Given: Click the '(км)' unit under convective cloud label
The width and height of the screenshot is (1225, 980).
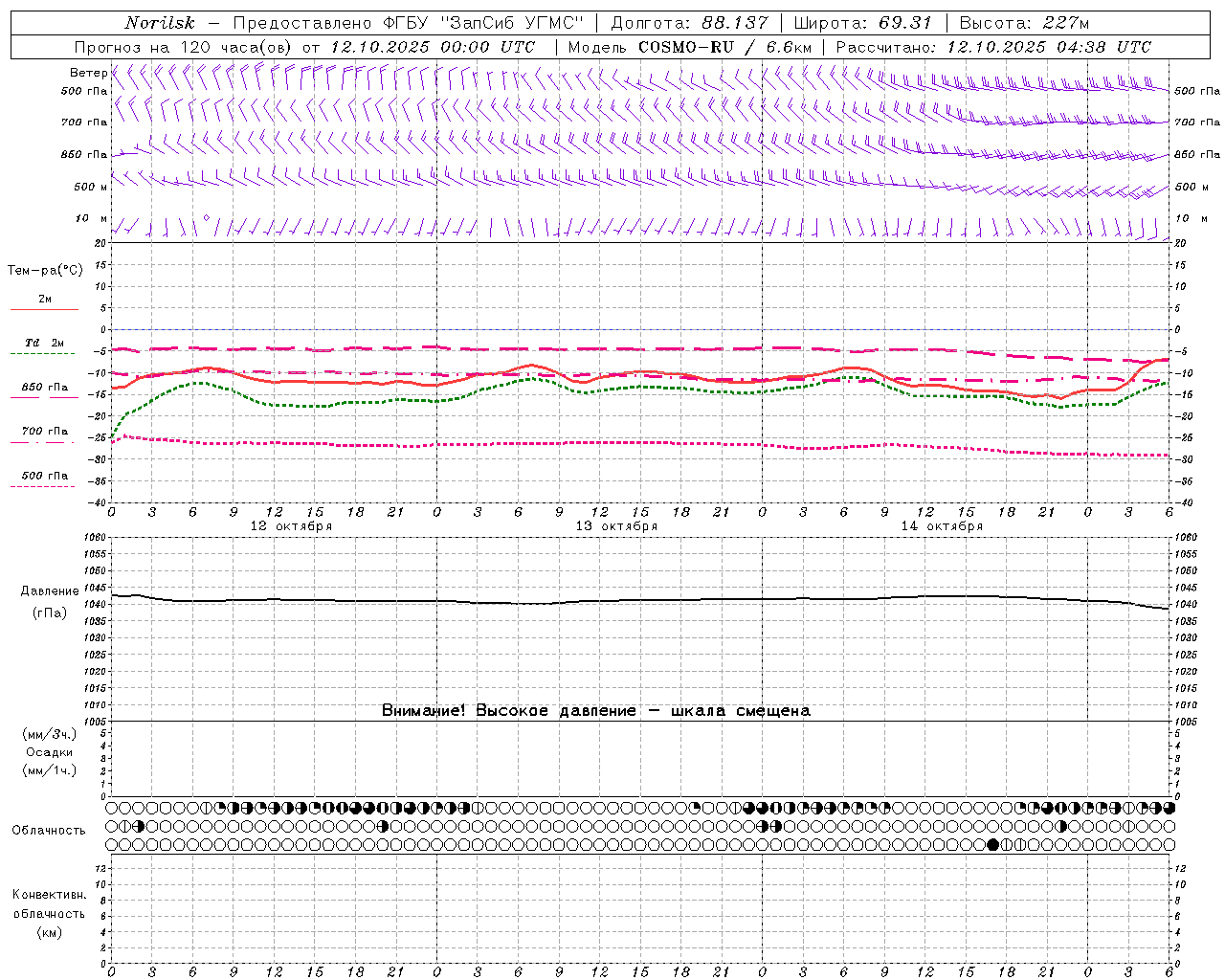Looking at the screenshot, I should (49, 932).
